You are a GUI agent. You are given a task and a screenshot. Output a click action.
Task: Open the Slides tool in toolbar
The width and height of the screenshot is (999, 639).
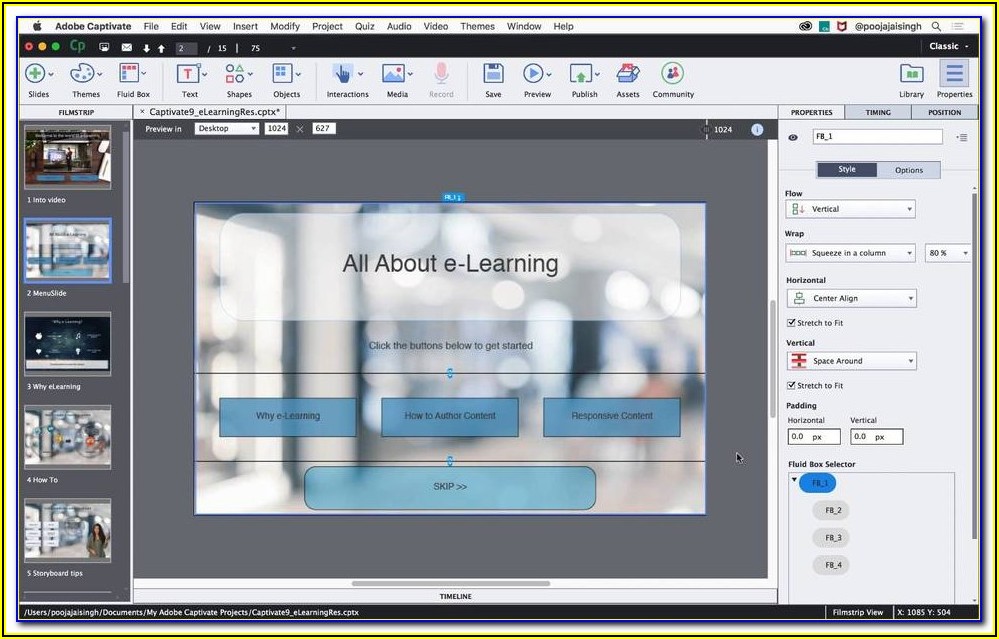tap(36, 74)
